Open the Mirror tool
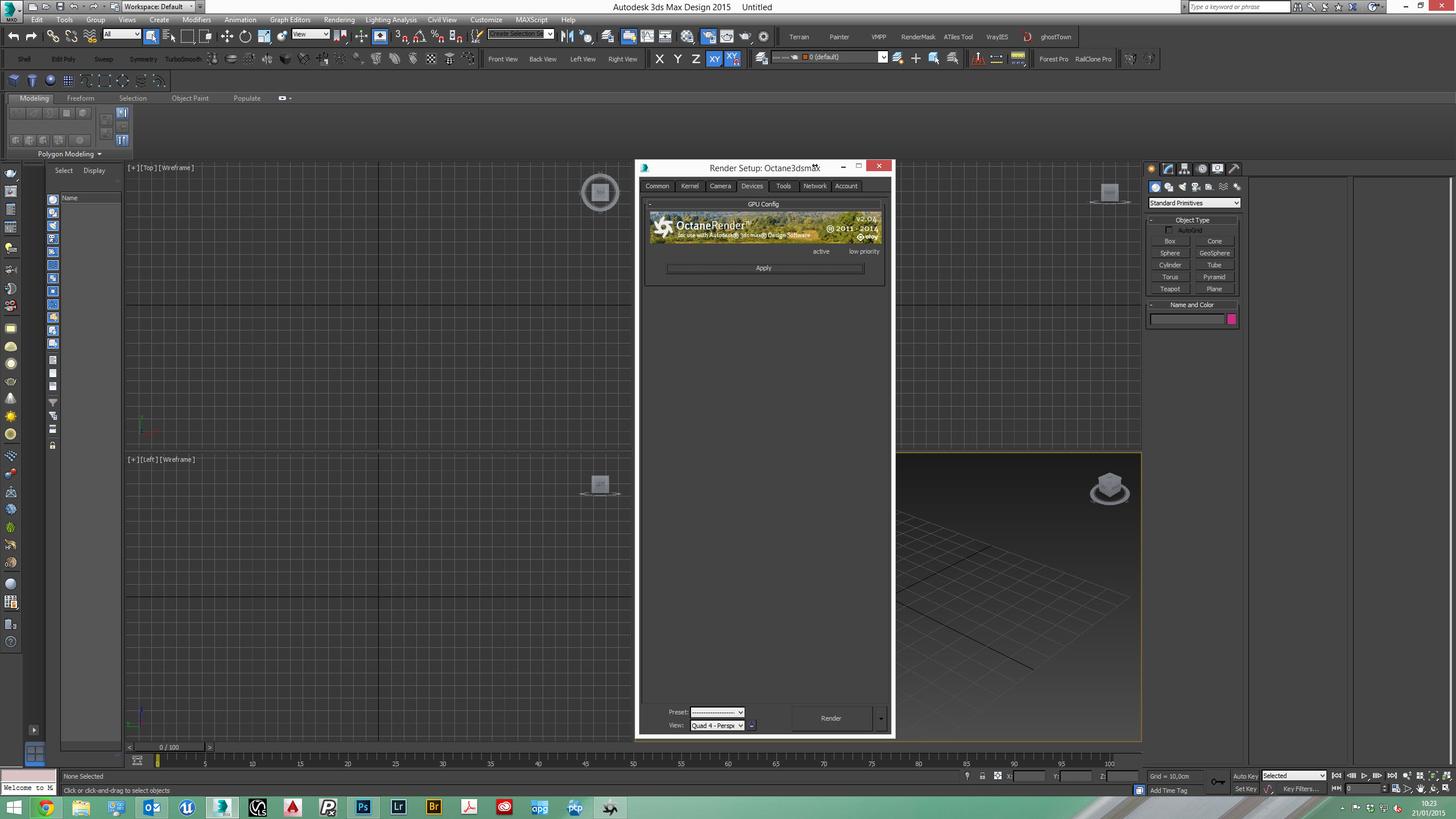 (x=567, y=36)
